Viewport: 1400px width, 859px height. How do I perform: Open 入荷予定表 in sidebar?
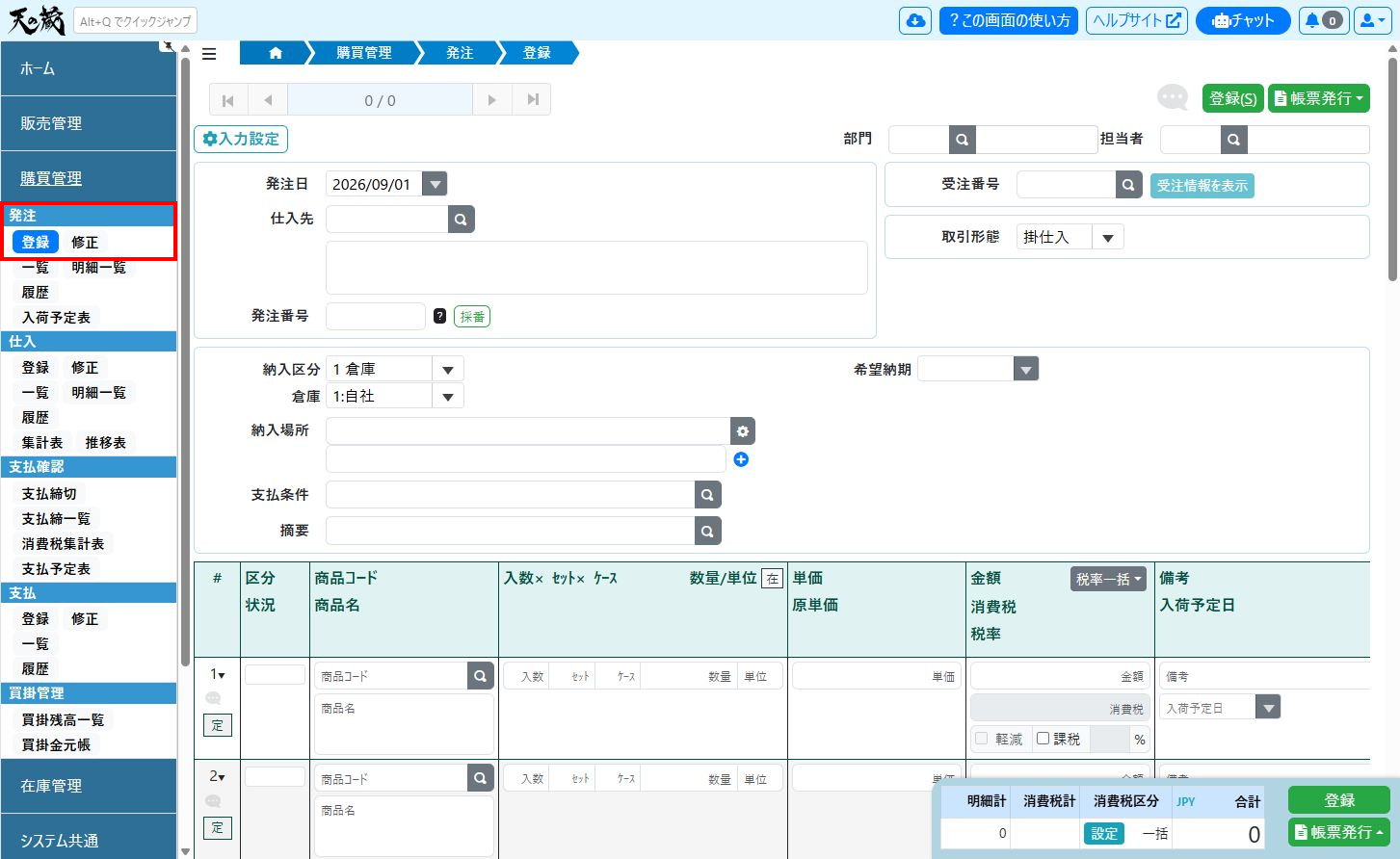(56, 317)
